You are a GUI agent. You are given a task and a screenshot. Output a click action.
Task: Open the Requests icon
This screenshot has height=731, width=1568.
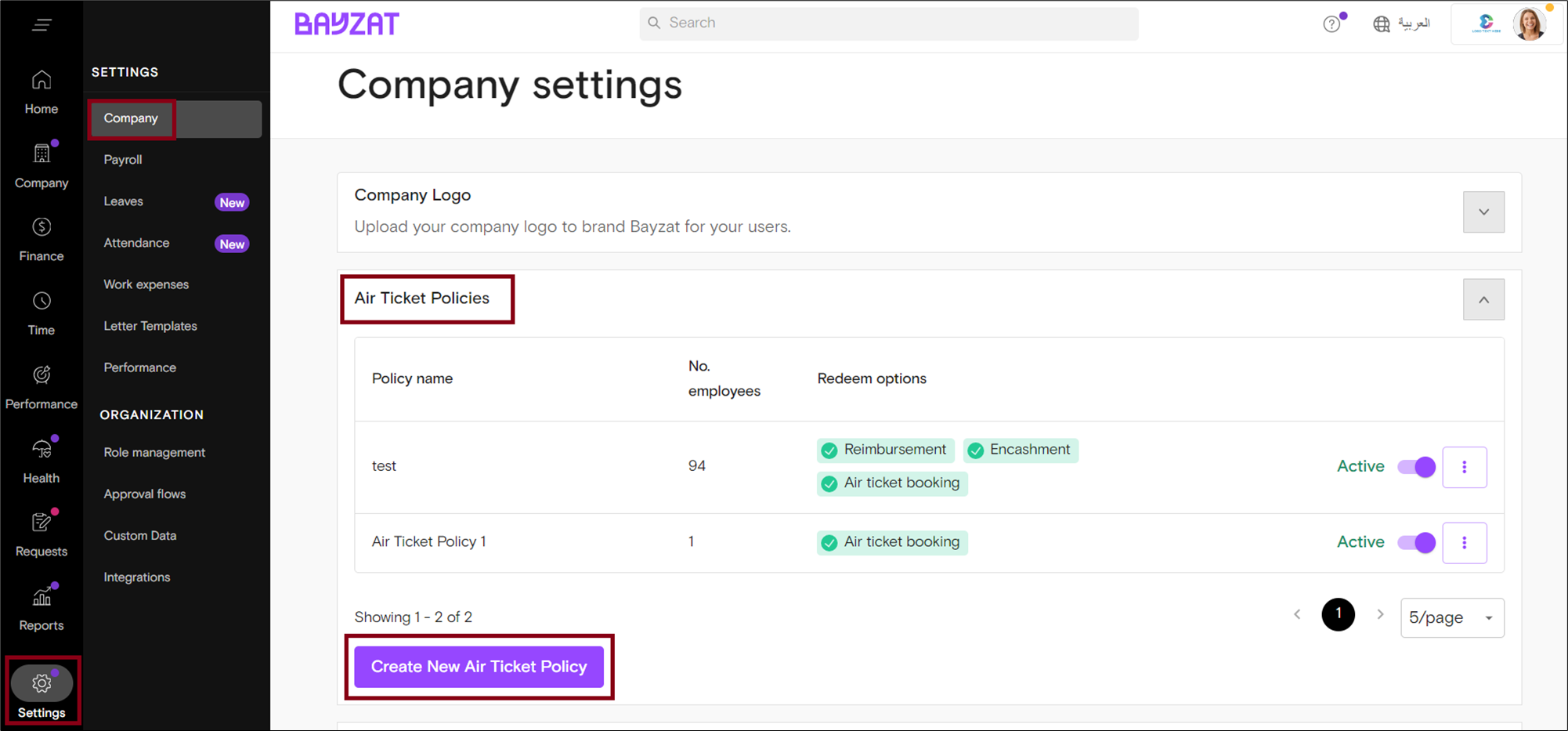[42, 523]
